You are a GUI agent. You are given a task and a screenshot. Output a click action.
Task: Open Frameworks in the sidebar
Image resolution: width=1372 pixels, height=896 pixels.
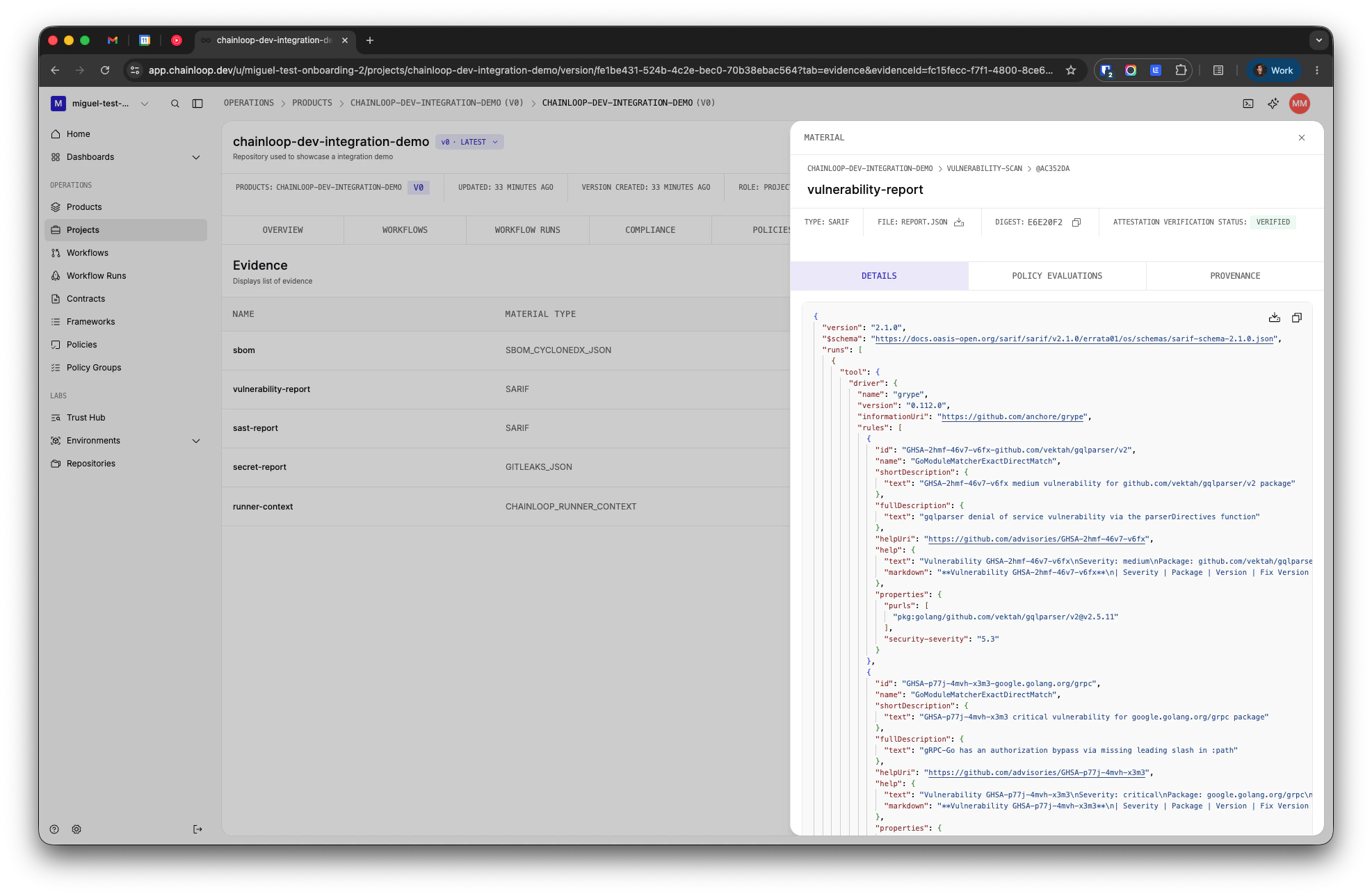pos(125,322)
